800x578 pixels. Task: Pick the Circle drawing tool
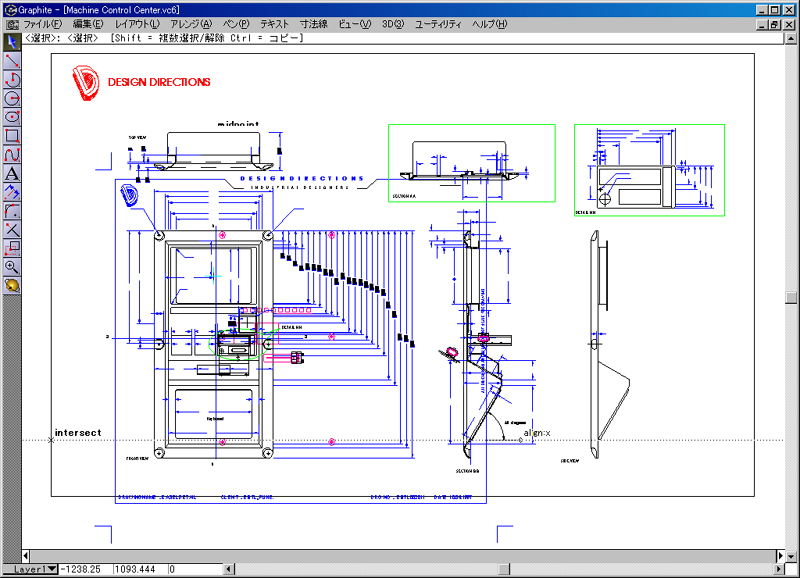click(x=12, y=98)
